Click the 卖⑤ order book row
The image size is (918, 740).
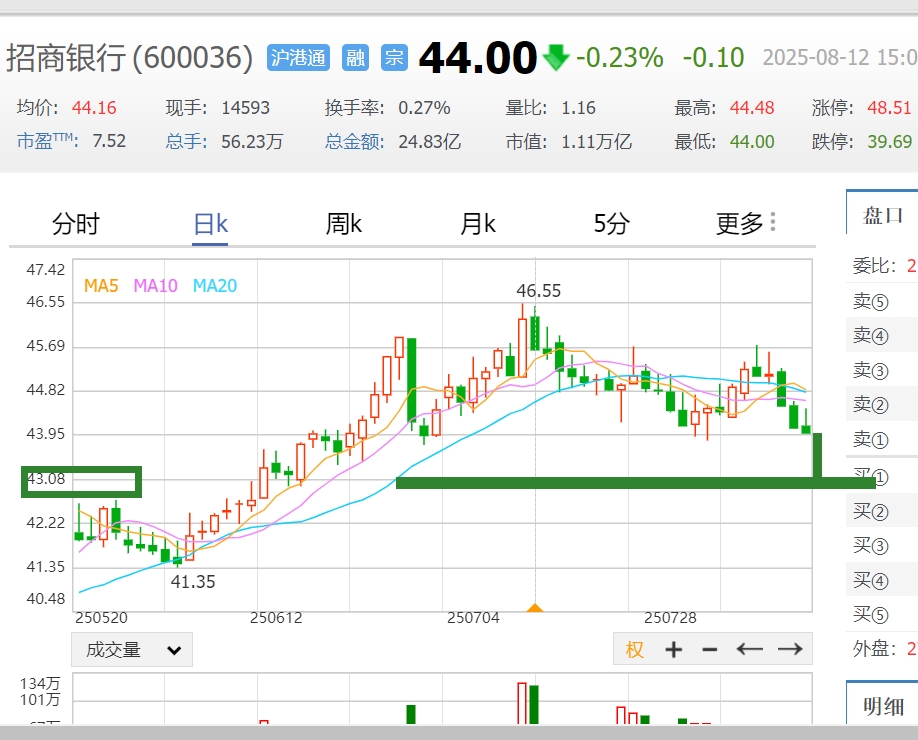[x=882, y=302]
